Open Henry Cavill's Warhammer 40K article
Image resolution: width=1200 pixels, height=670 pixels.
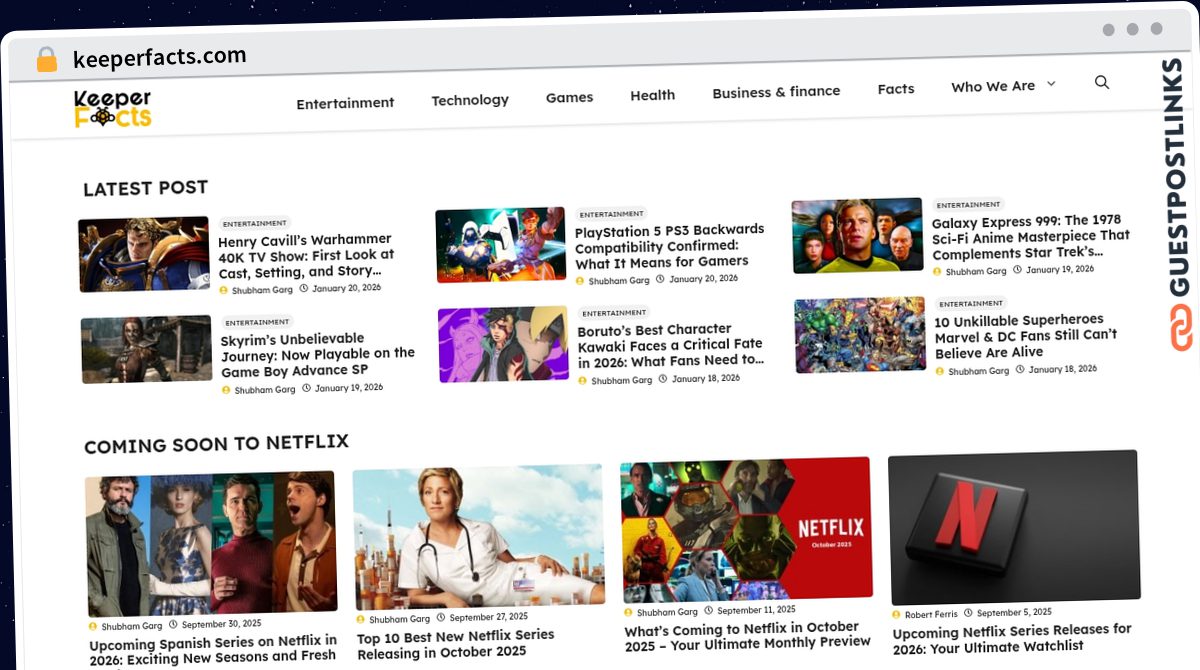(306, 256)
